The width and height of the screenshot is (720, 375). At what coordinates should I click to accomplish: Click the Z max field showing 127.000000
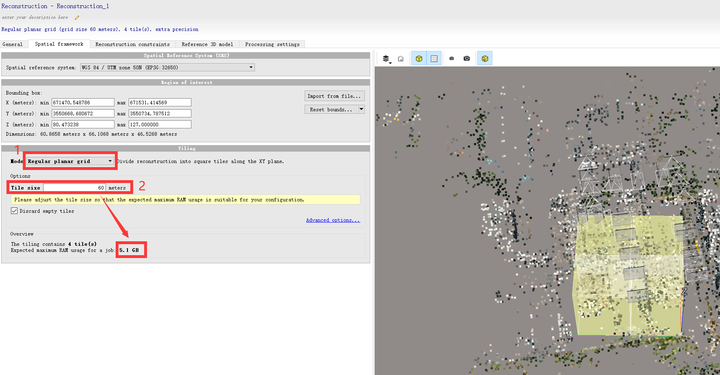160,124
